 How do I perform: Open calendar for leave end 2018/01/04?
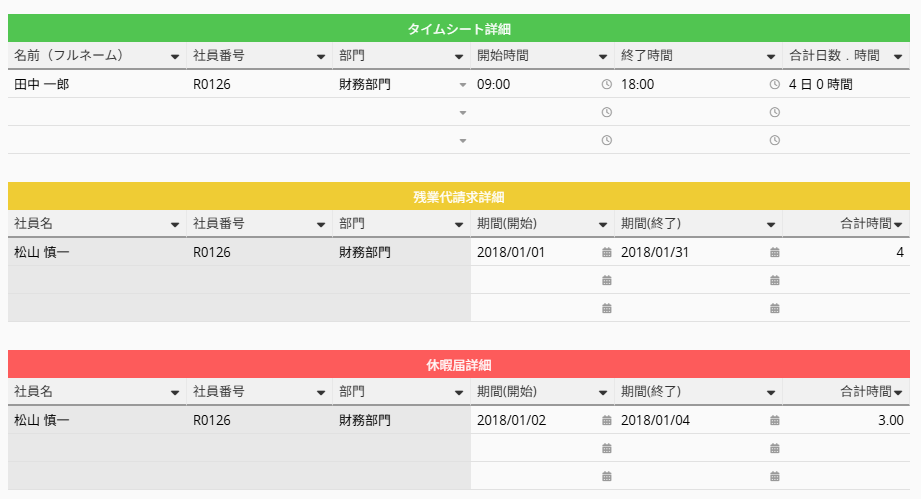click(774, 420)
